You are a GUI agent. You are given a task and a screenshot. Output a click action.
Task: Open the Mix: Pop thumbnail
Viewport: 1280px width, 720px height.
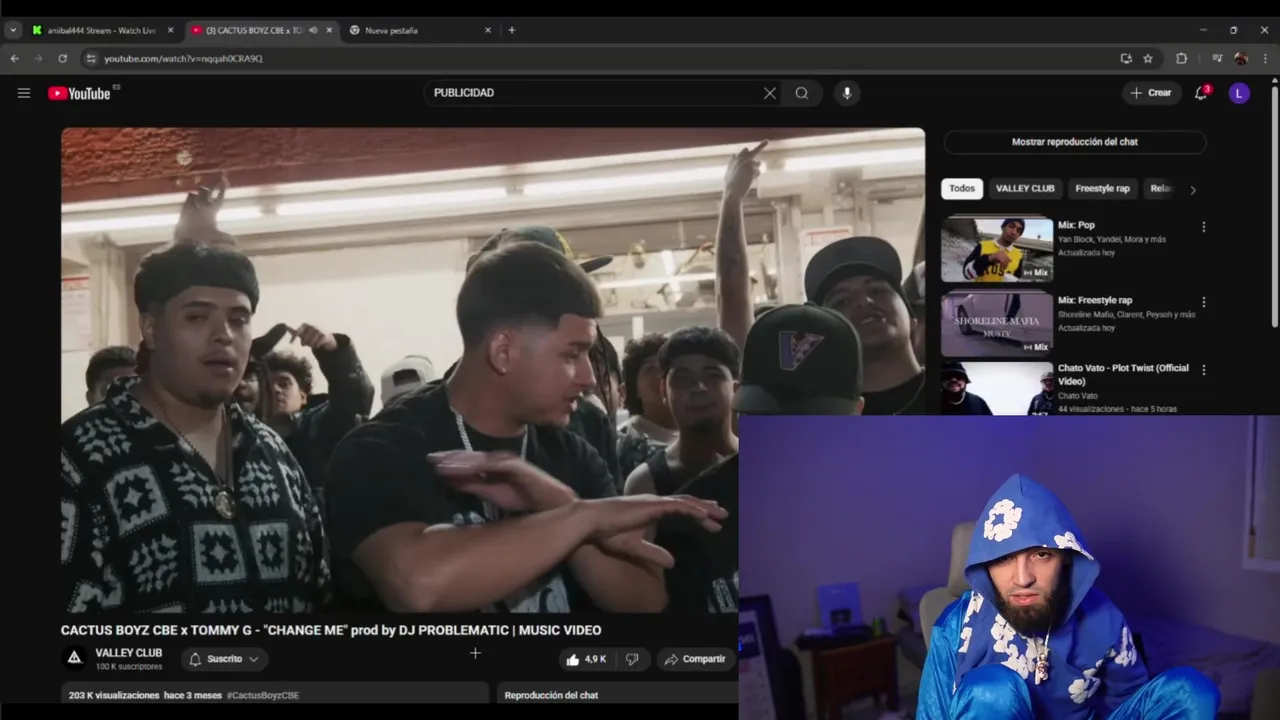click(x=997, y=249)
